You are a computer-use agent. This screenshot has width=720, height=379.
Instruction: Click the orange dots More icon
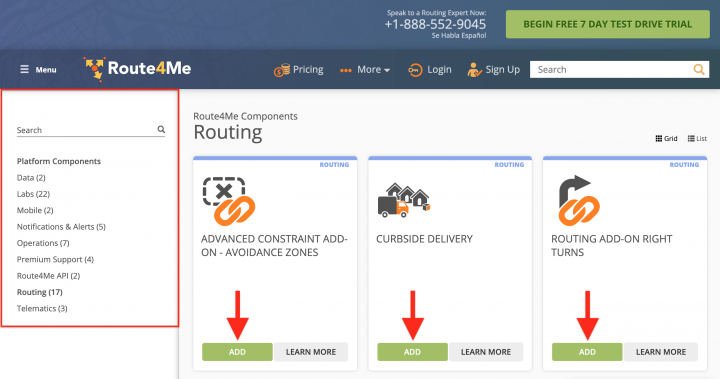click(x=345, y=70)
